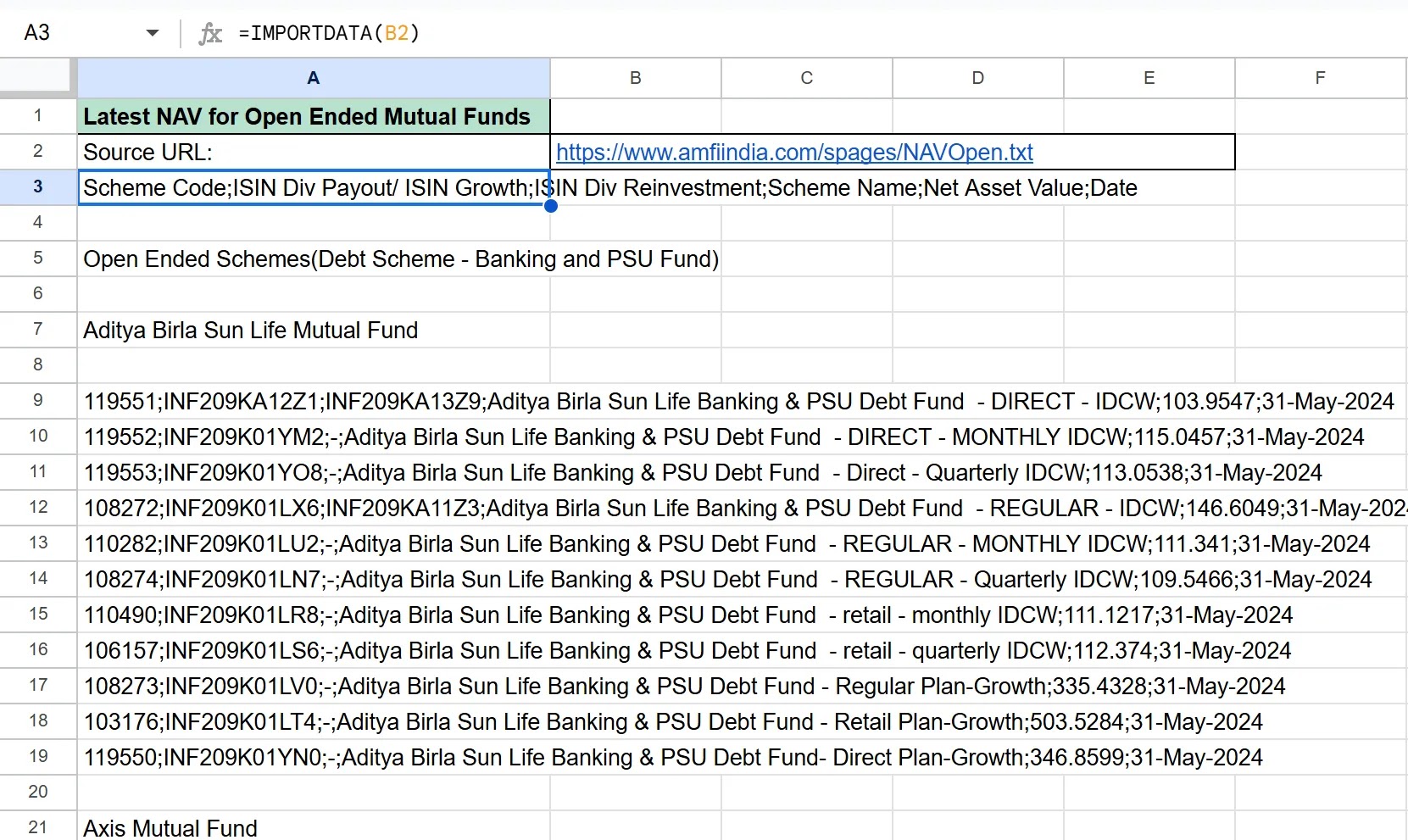Image resolution: width=1408 pixels, height=840 pixels.
Task: Select column E header
Action: pyautogui.click(x=1149, y=78)
